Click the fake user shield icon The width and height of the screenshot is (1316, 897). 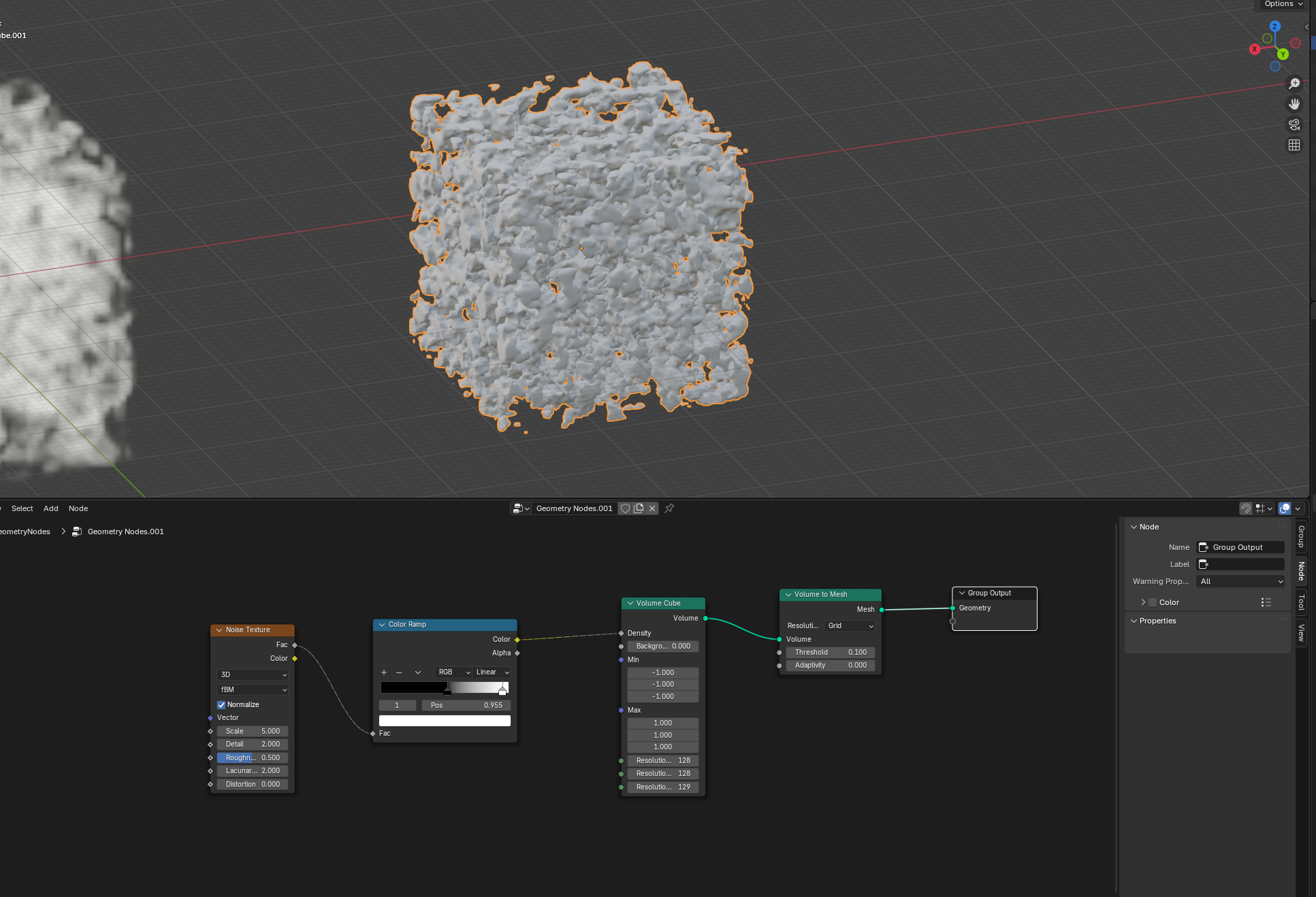(x=625, y=508)
